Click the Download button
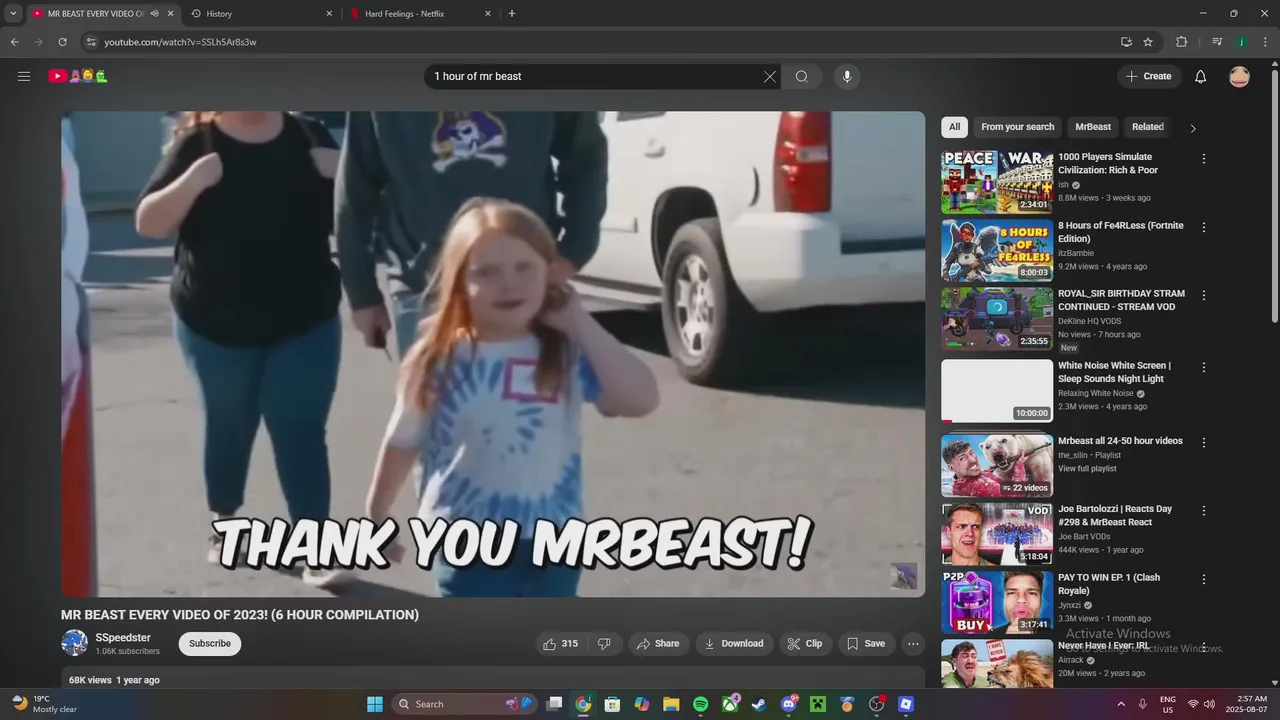Image resolution: width=1280 pixels, height=720 pixels. coord(734,644)
